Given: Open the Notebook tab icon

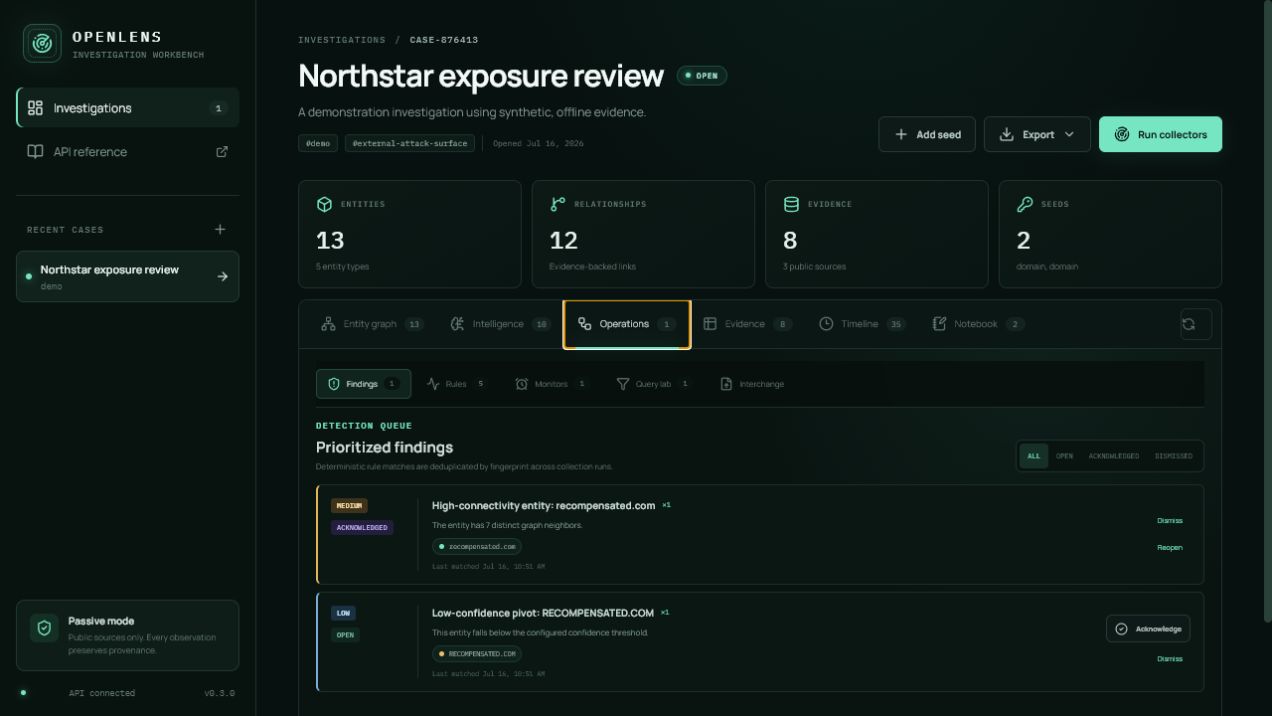Looking at the screenshot, I should (939, 324).
